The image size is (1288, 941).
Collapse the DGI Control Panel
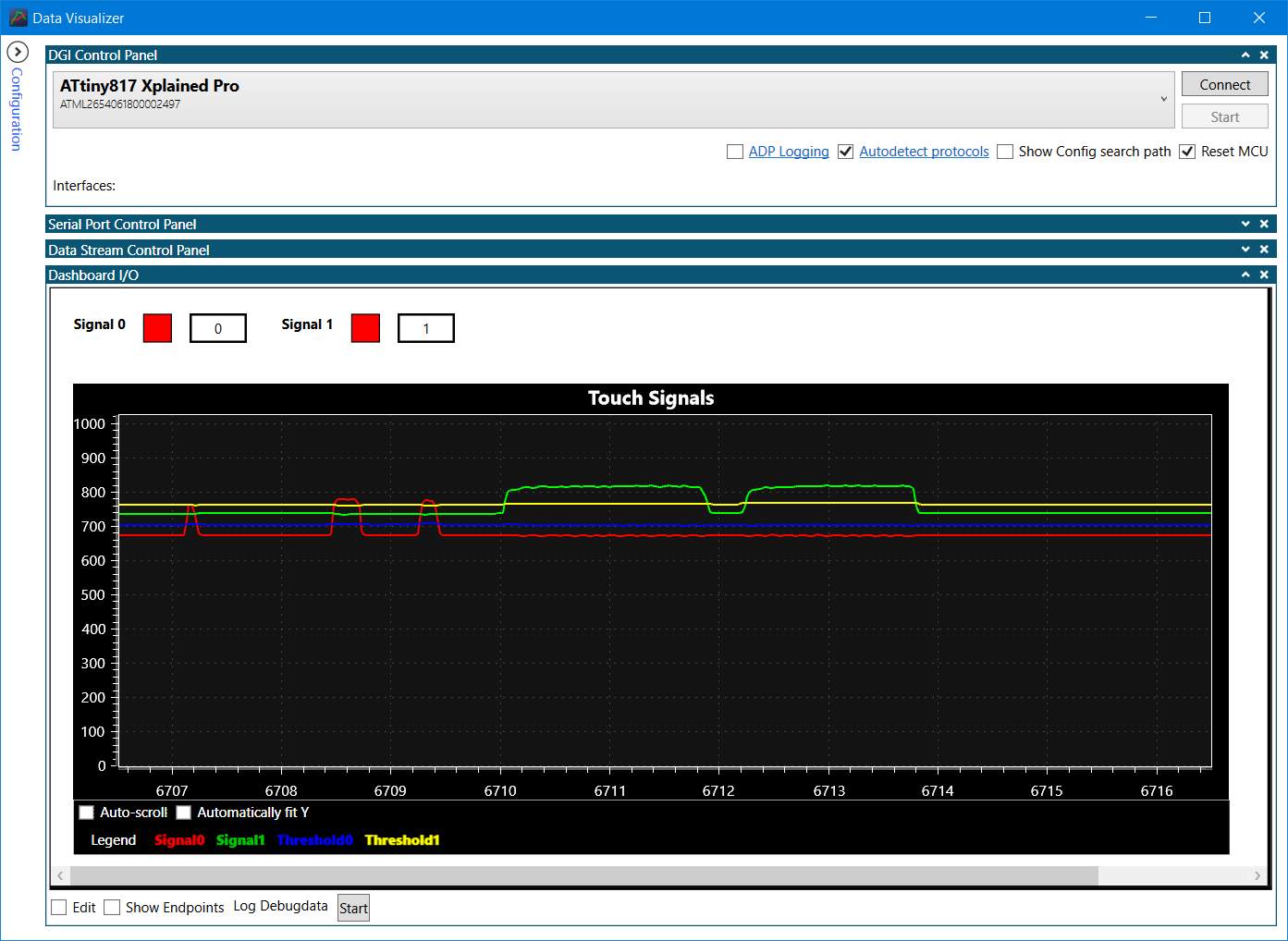1245,55
